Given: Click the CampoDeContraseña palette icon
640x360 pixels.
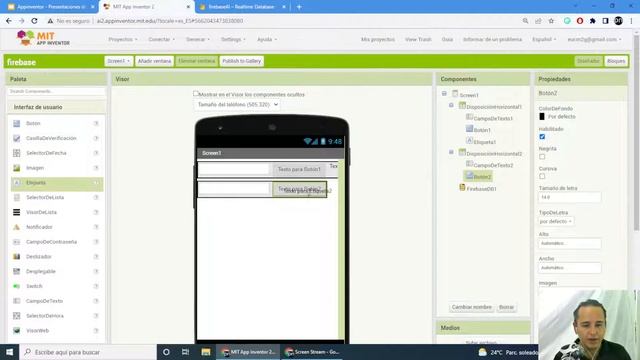Looking at the screenshot, I should (x=17, y=242).
